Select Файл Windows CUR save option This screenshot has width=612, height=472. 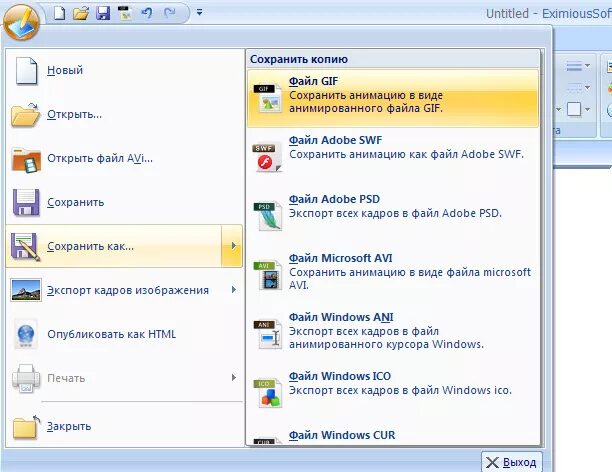point(393,435)
